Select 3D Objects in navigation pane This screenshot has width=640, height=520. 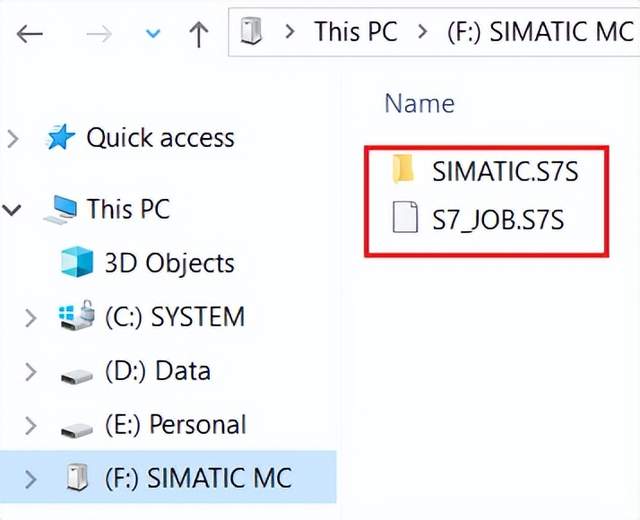169,264
